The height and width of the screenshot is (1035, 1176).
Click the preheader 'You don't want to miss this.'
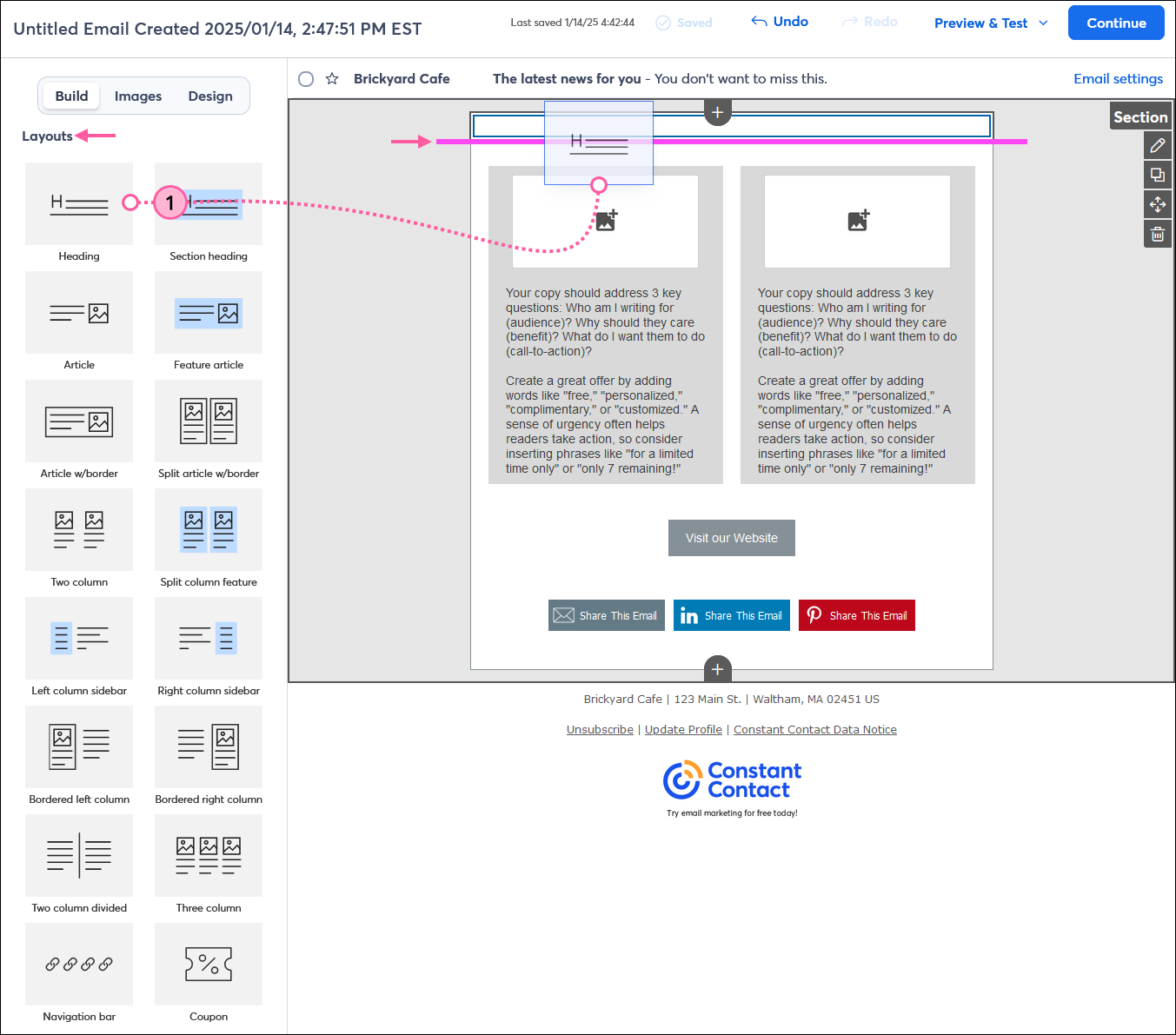coord(741,79)
